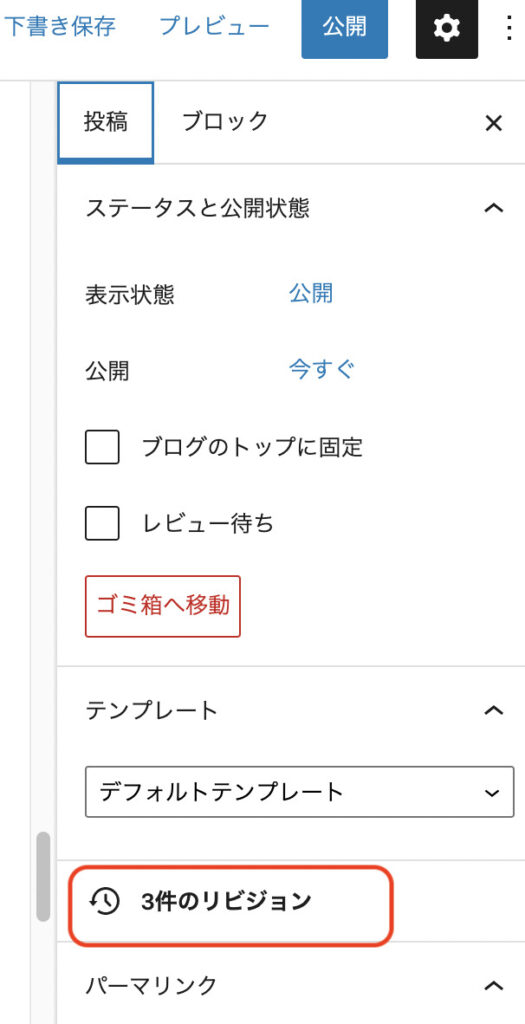The height and width of the screenshot is (1024, 525).
Task: Close the settings sidebar with X
Action: (x=494, y=123)
